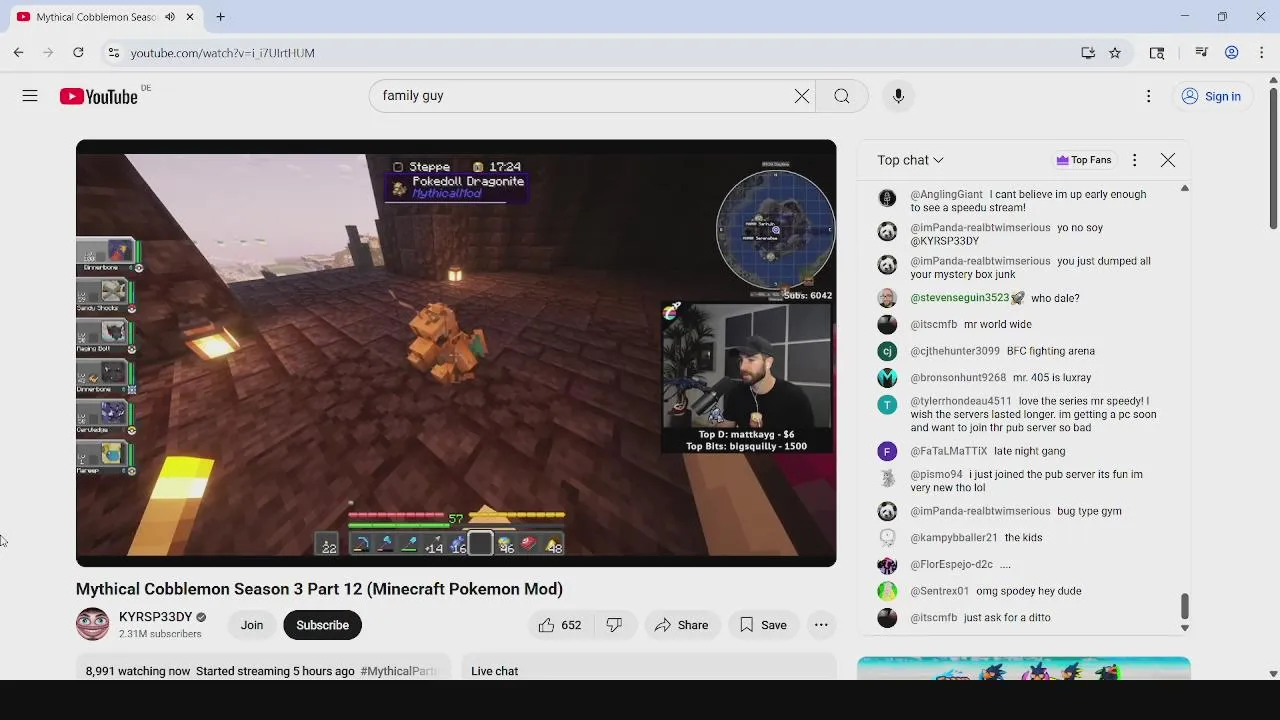This screenshot has height=720, width=1280.
Task: Click the 2.31M subscribers text
Action: [160, 634]
